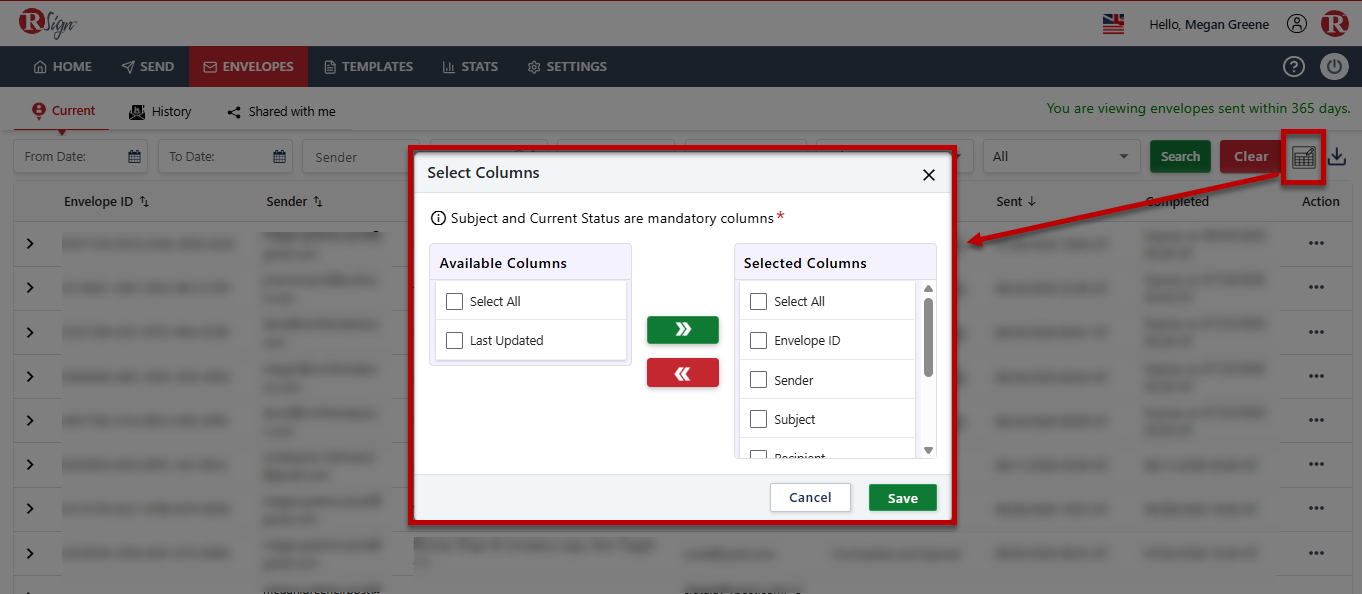Expand the fourth envelope row
1362x594 pixels.
click(x=30, y=376)
